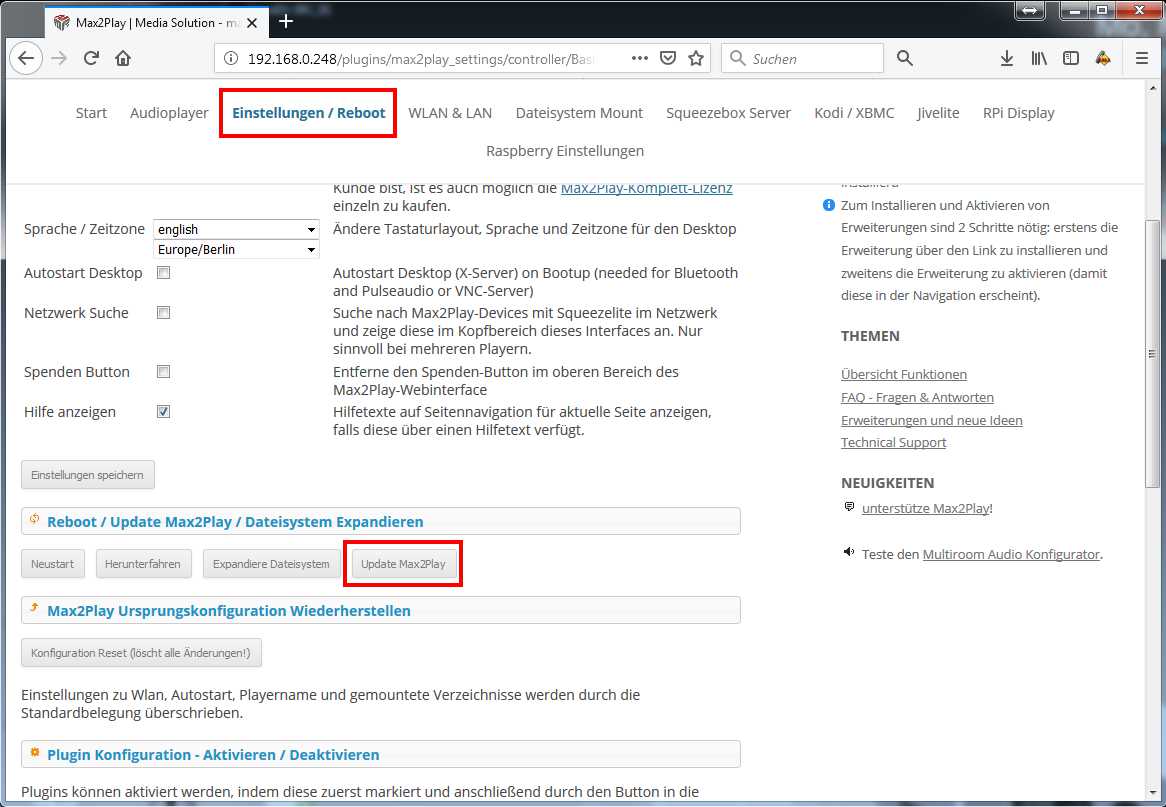Open the Start menu item
Image resolution: width=1166 pixels, height=807 pixels.
(91, 113)
